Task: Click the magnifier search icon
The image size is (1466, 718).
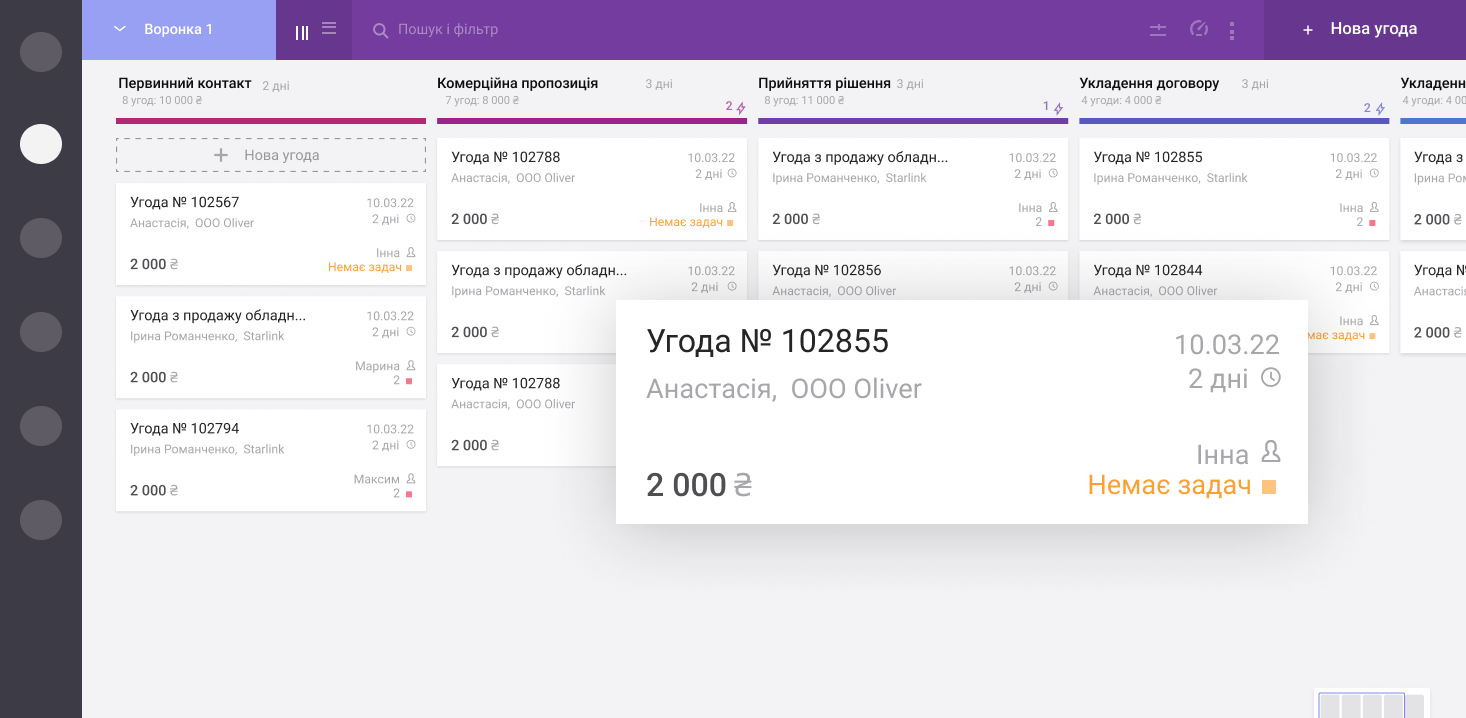Action: [x=380, y=30]
